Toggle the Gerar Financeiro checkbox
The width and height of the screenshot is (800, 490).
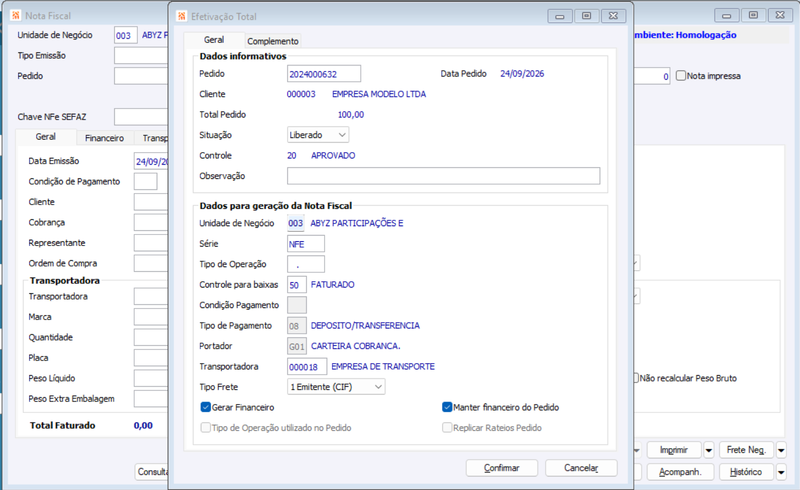pyautogui.click(x=206, y=407)
